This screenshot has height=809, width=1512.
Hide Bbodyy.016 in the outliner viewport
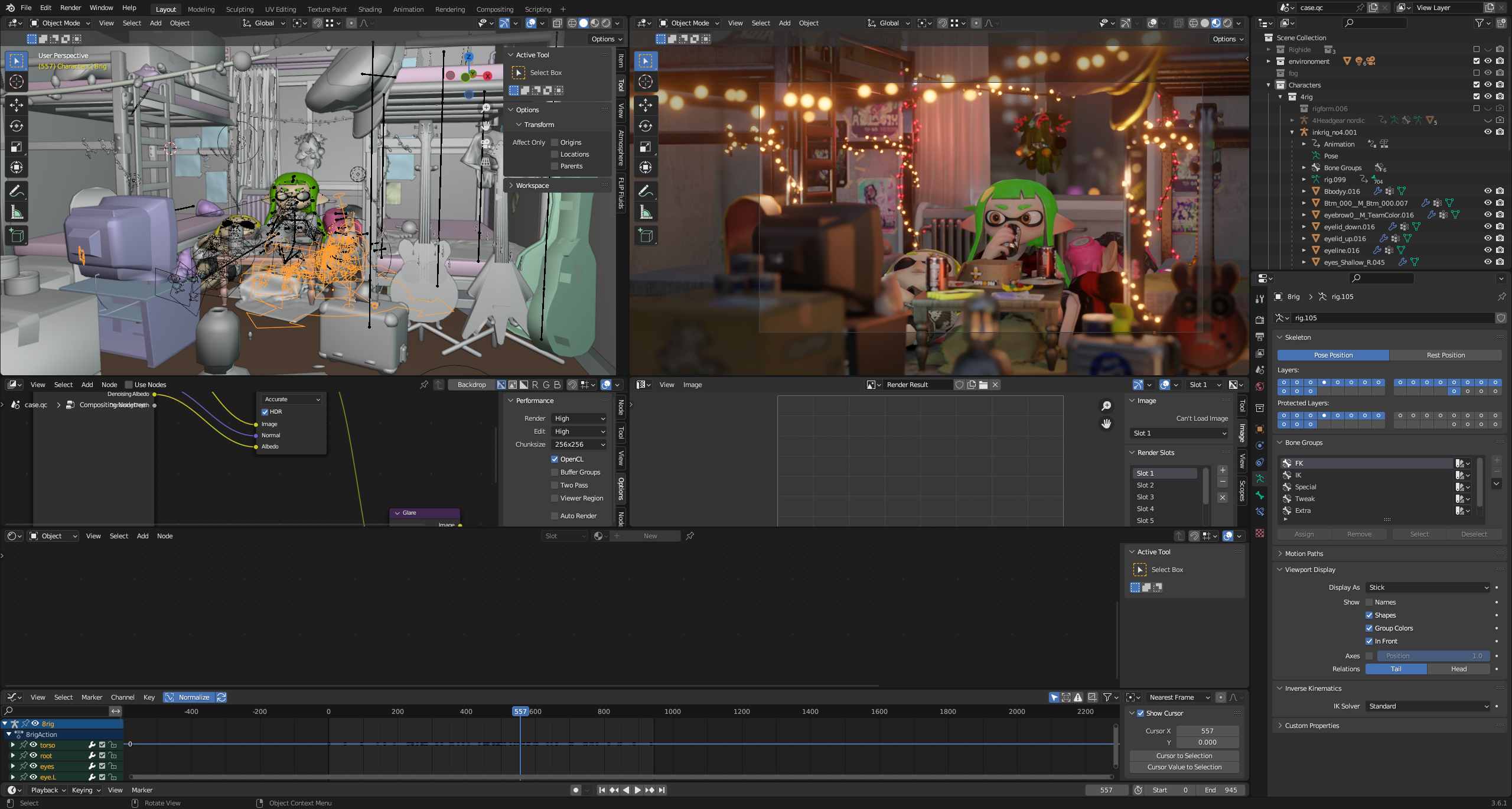pyautogui.click(x=1488, y=191)
